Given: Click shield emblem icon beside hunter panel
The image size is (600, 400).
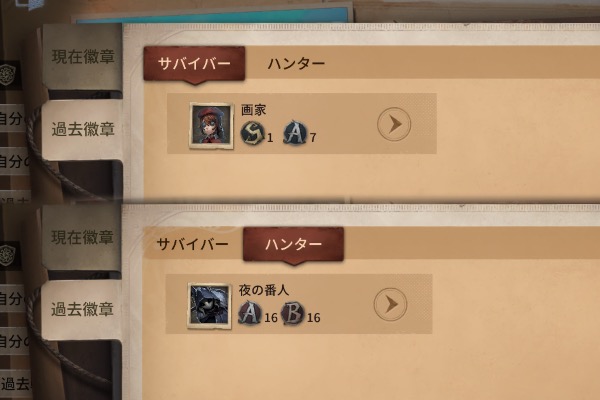Looking at the screenshot, I should click(x=7, y=255).
